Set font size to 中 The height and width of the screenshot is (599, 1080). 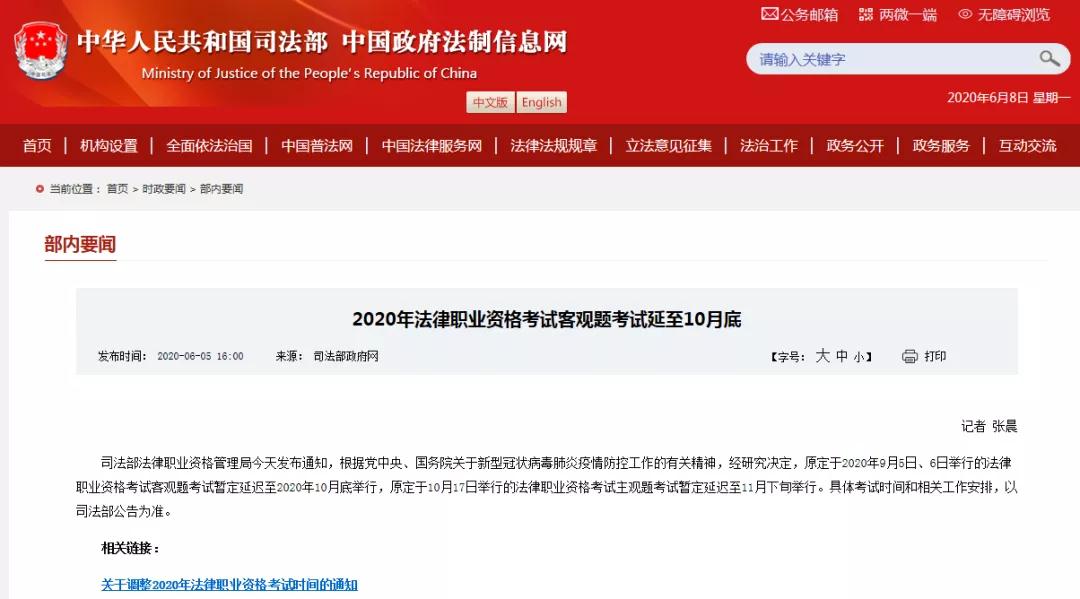pos(842,356)
